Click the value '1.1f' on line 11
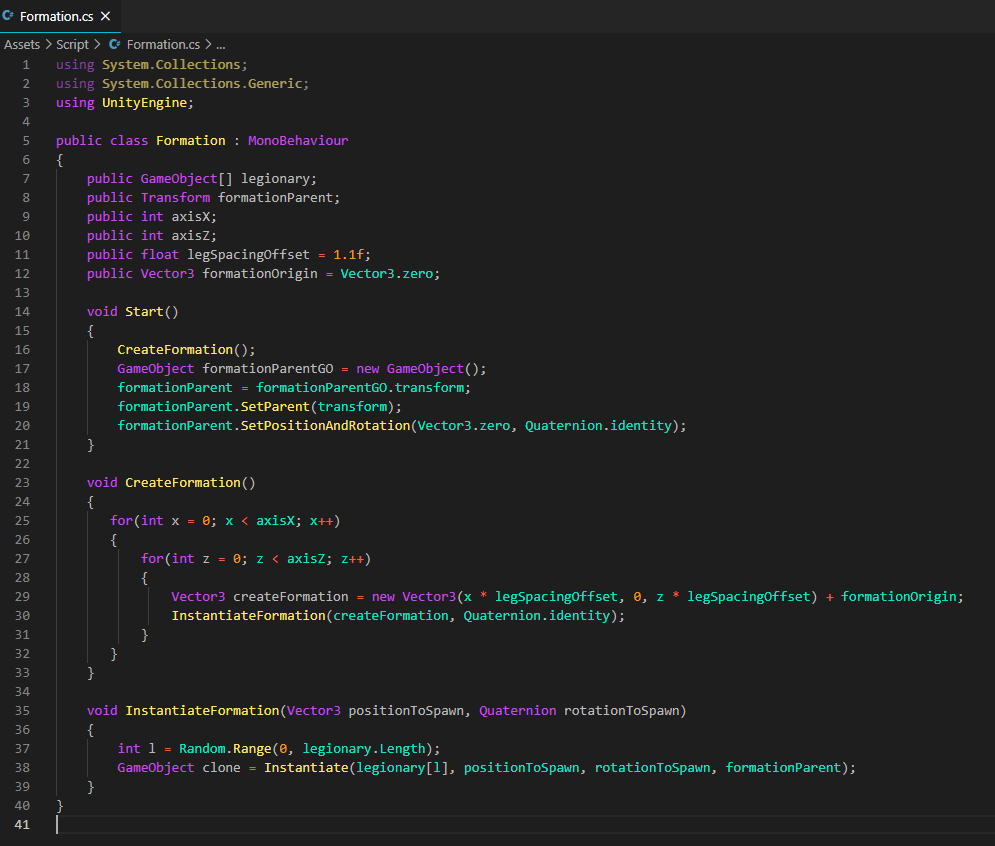Screen dimensions: 995x846 click(x=348, y=254)
